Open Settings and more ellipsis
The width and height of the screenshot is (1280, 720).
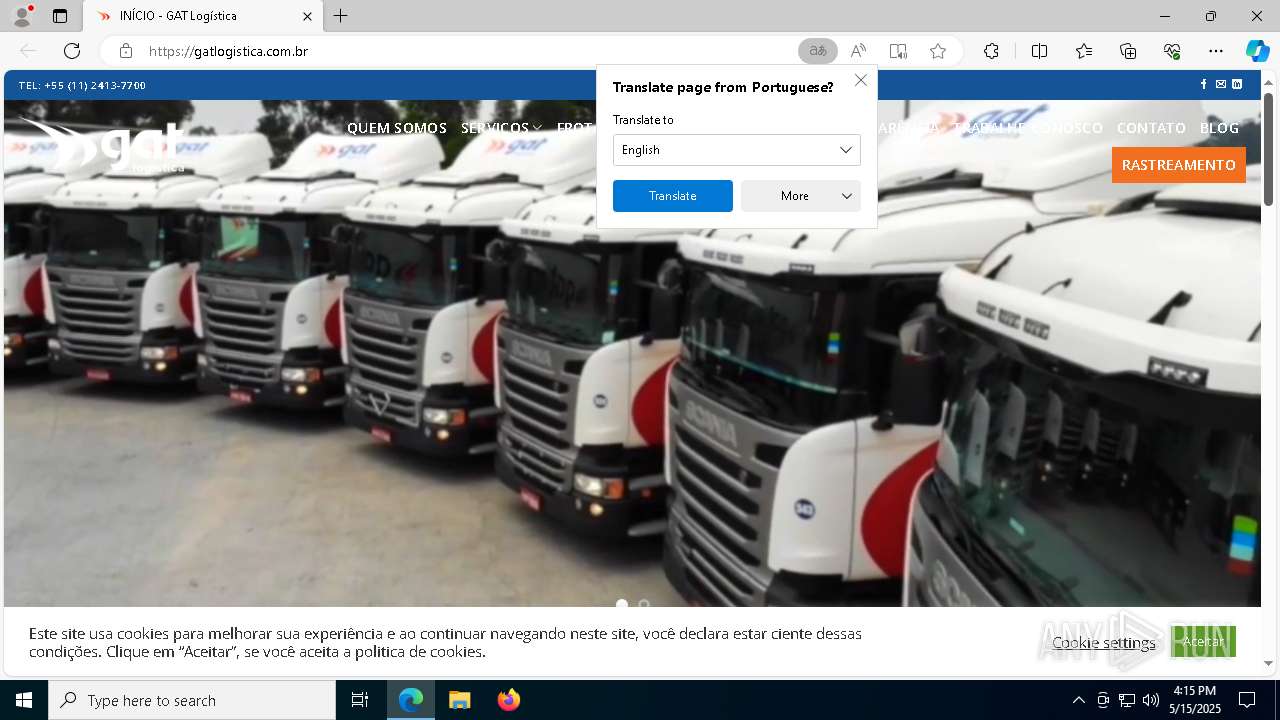point(1216,51)
